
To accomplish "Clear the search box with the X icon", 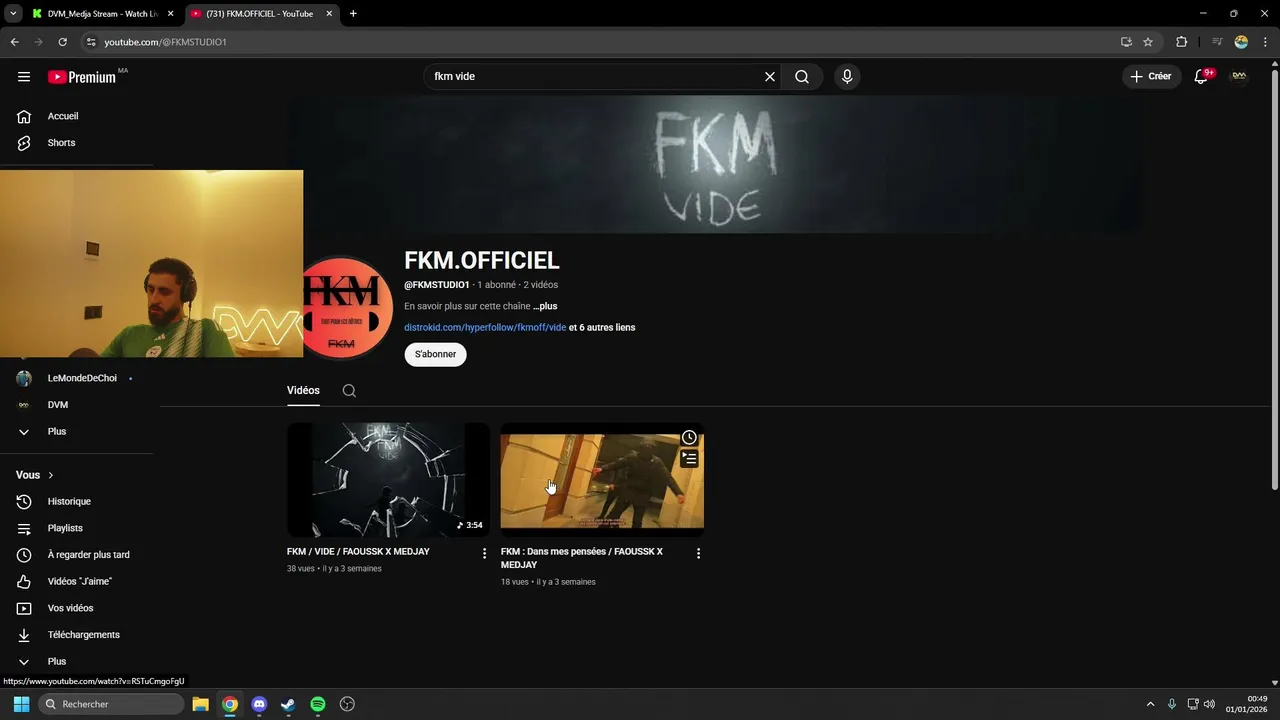I will [x=770, y=77].
